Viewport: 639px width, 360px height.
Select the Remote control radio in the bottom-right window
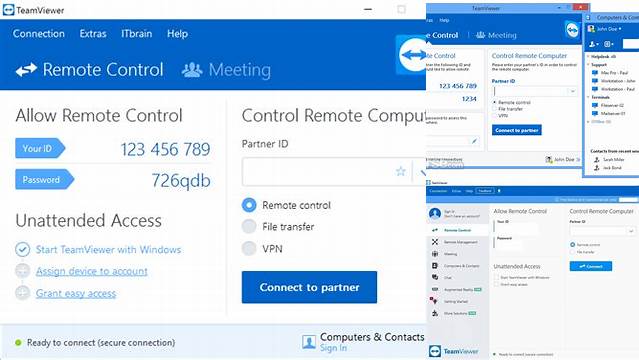pos(573,245)
